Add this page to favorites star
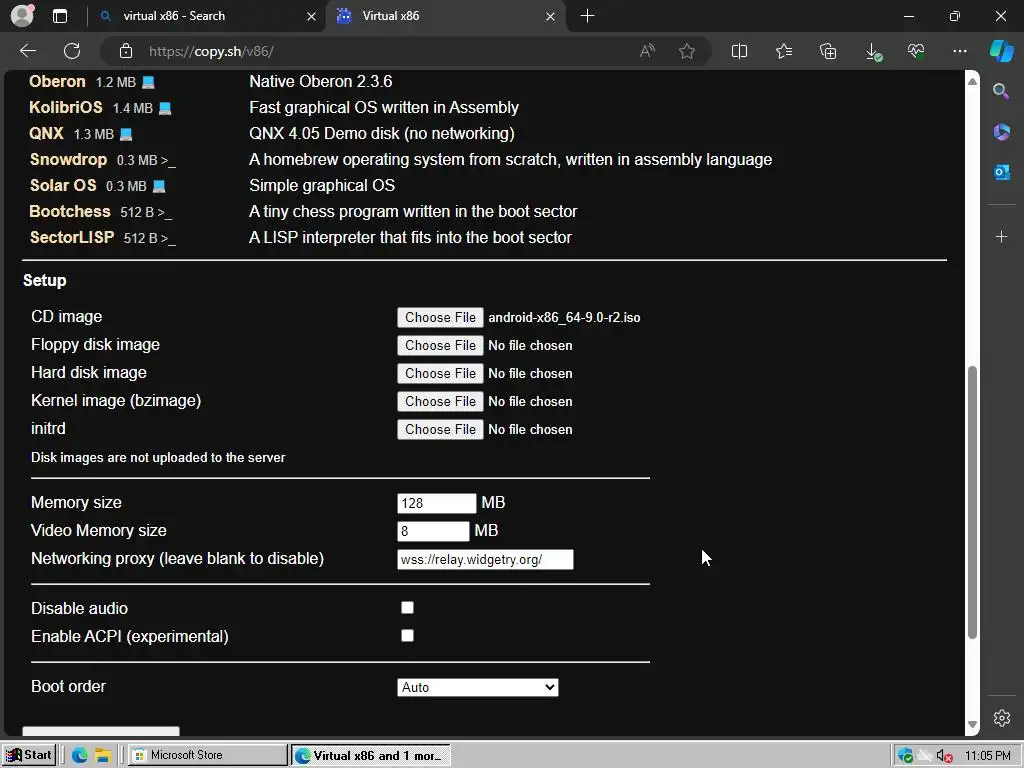 click(686, 51)
